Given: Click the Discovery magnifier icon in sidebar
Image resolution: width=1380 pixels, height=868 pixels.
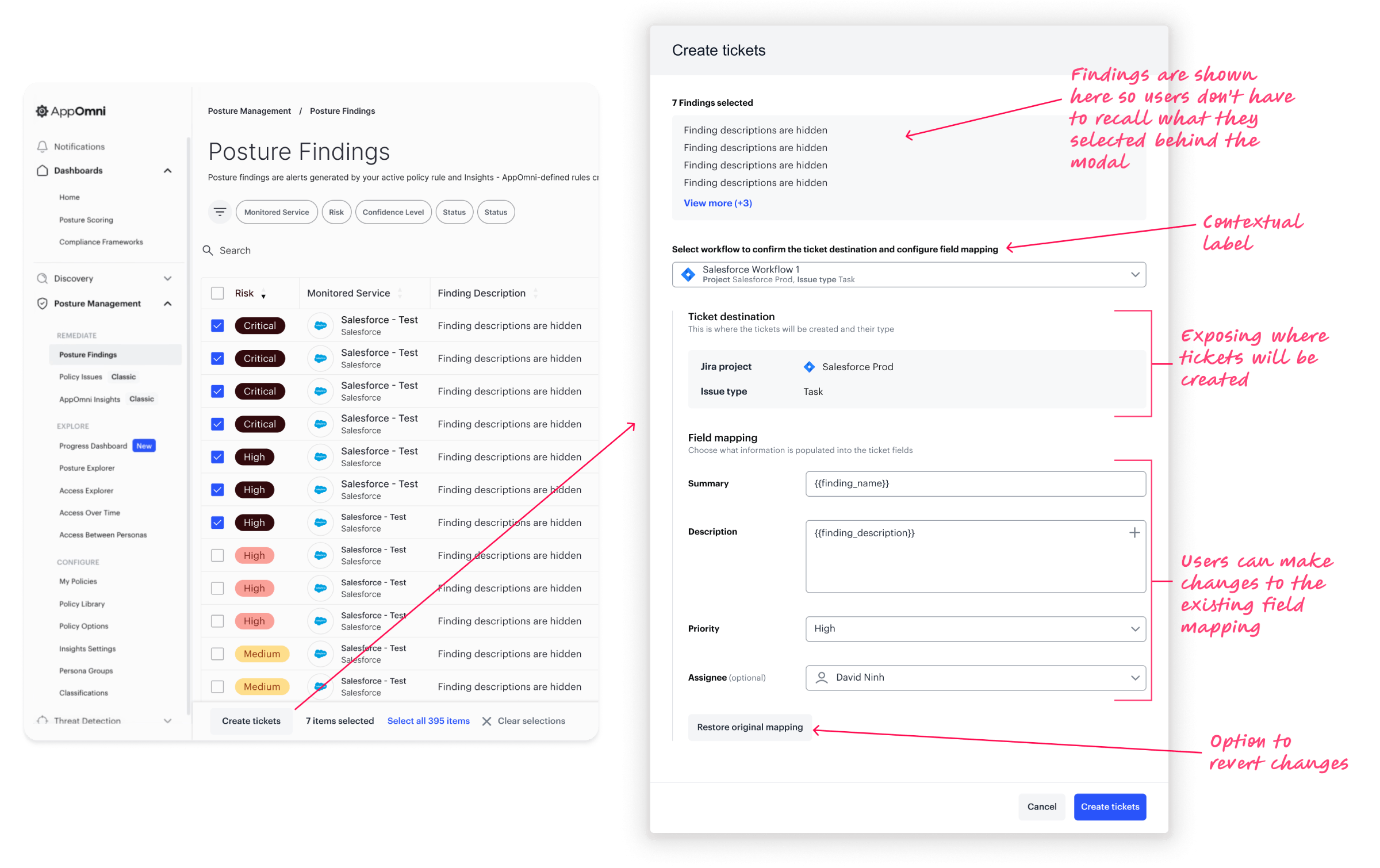Looking at the screenshot, I should (x=42, y=279).
